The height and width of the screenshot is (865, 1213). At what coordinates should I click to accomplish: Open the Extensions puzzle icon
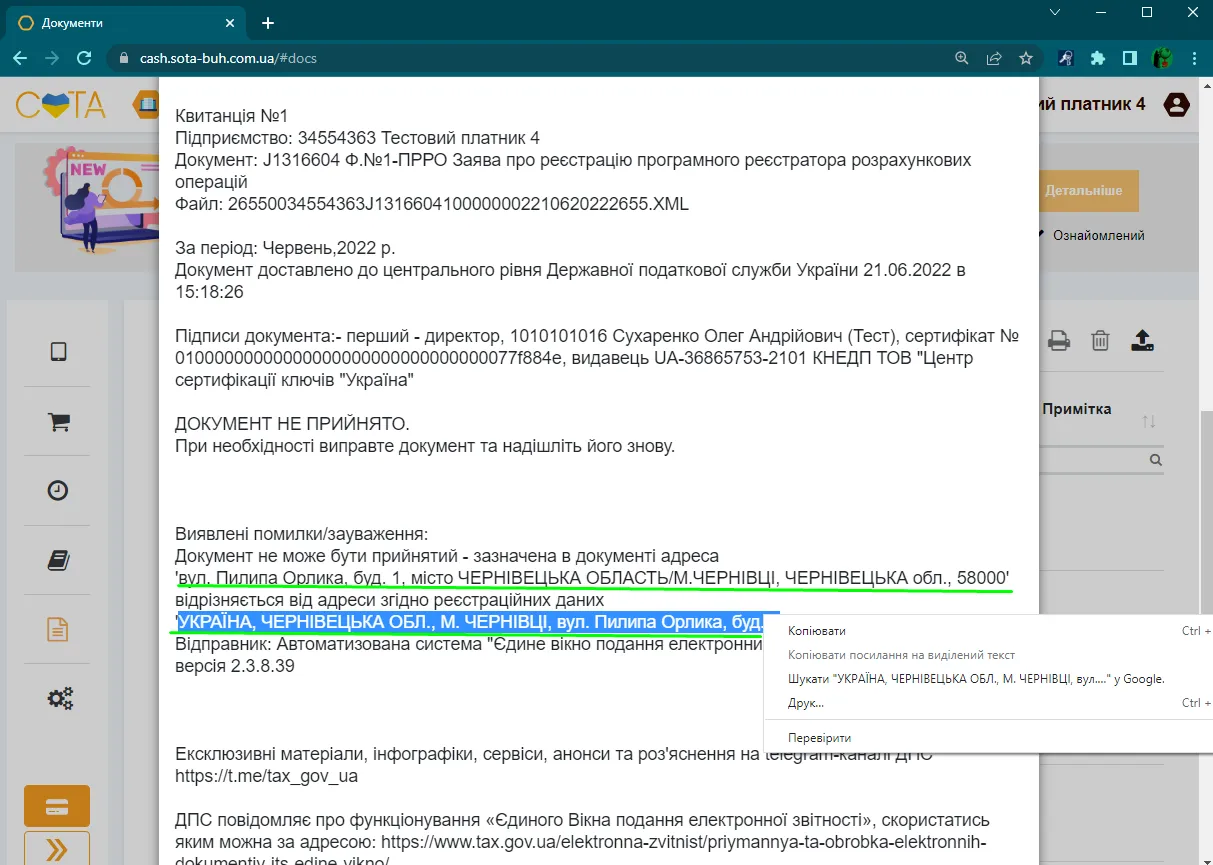coord(1098,58)
